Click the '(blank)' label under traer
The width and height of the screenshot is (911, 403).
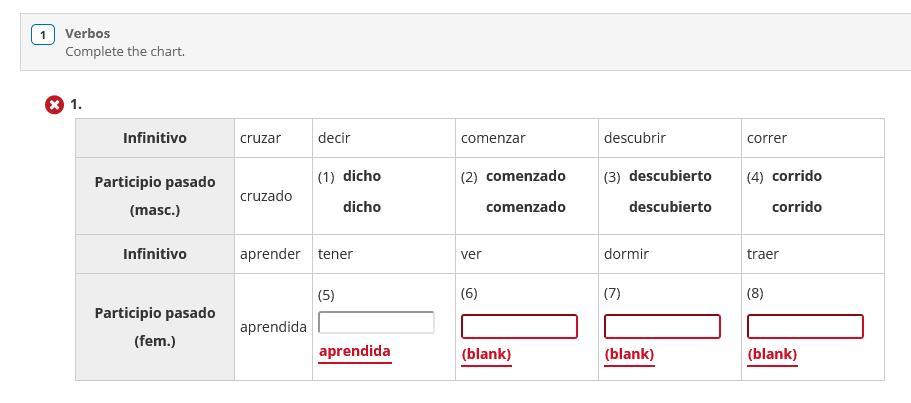[x=772, y=354]
